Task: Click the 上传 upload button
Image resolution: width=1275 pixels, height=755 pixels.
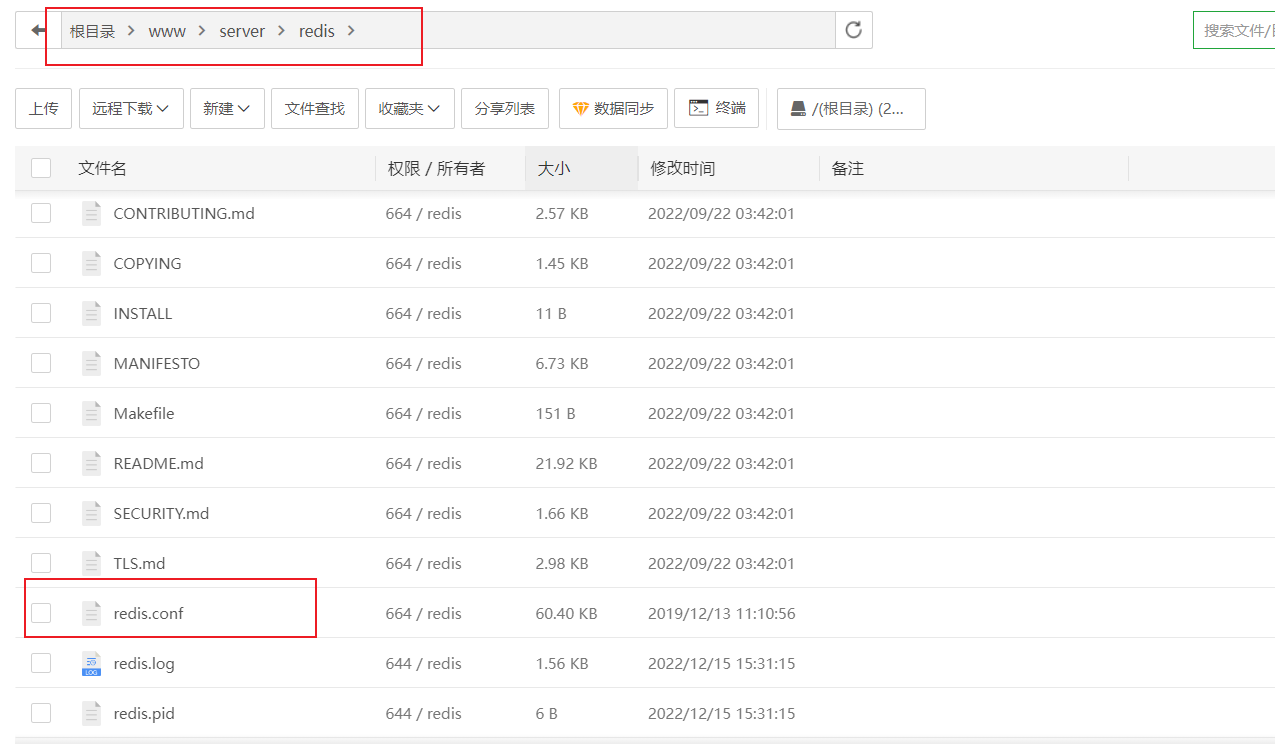Action: tap(43, 109)
